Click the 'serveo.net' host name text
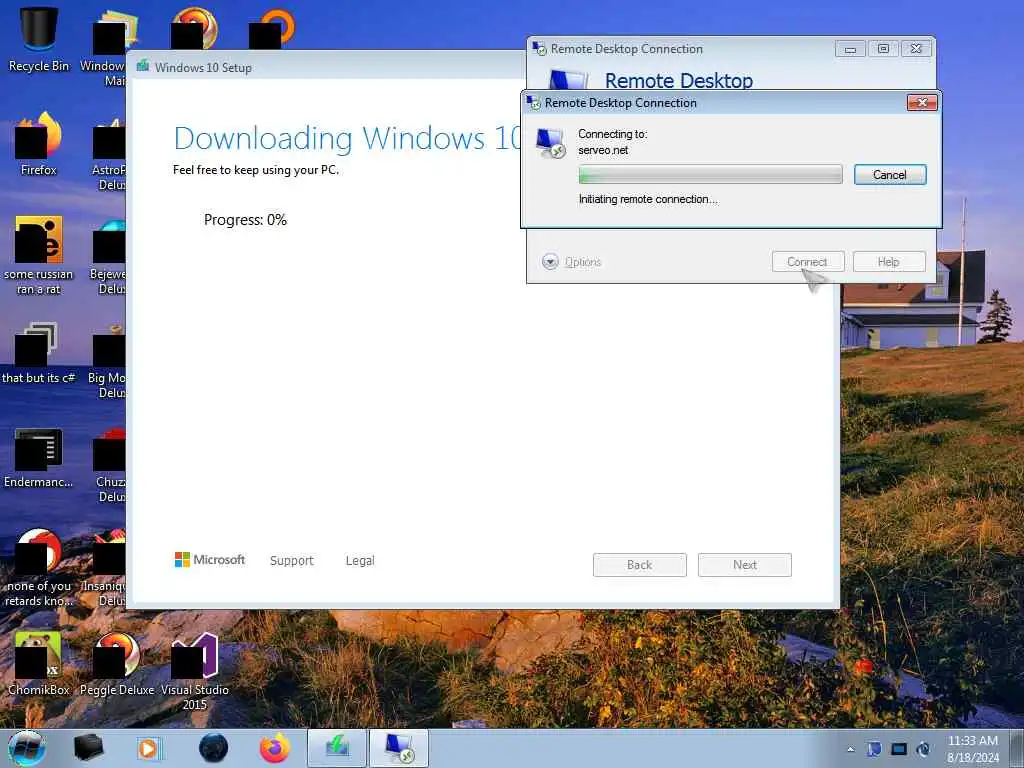This screenshot has width=1024, height=768. (x=603, y=150)
